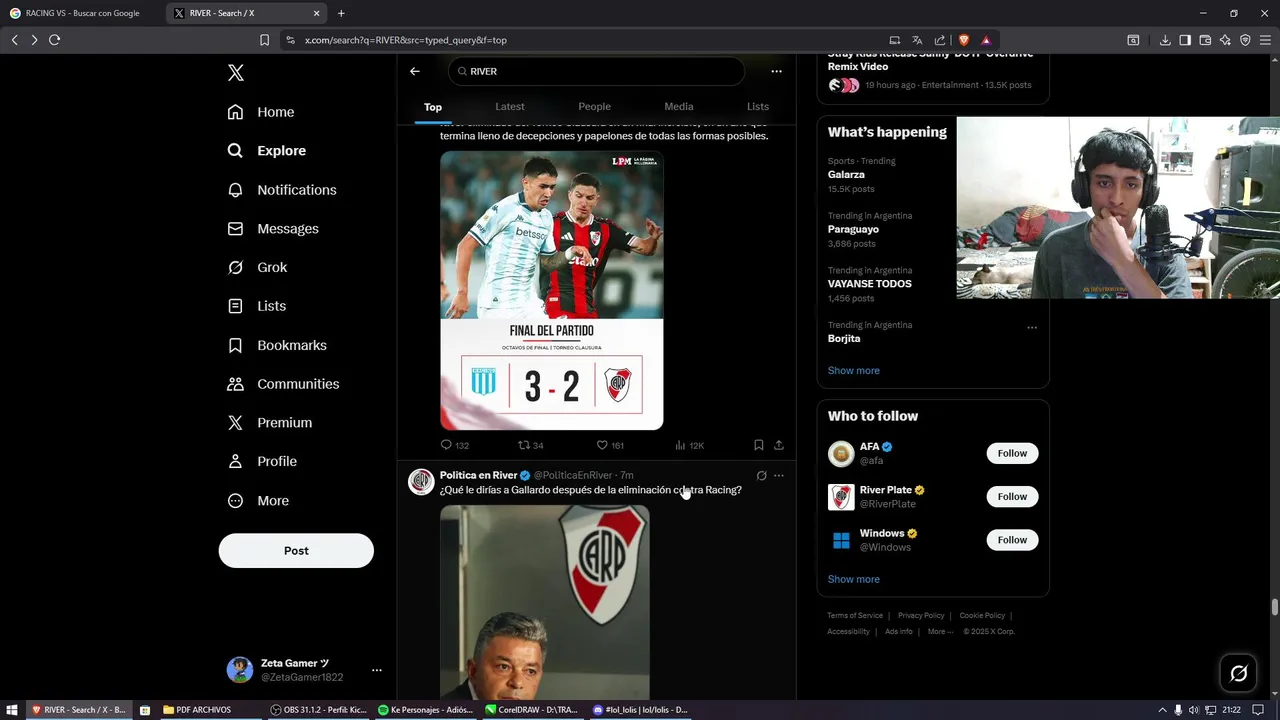Open the Paraguayo trending topic
The width and height of the screenshot is (1280, 720).
pos(853,229)
